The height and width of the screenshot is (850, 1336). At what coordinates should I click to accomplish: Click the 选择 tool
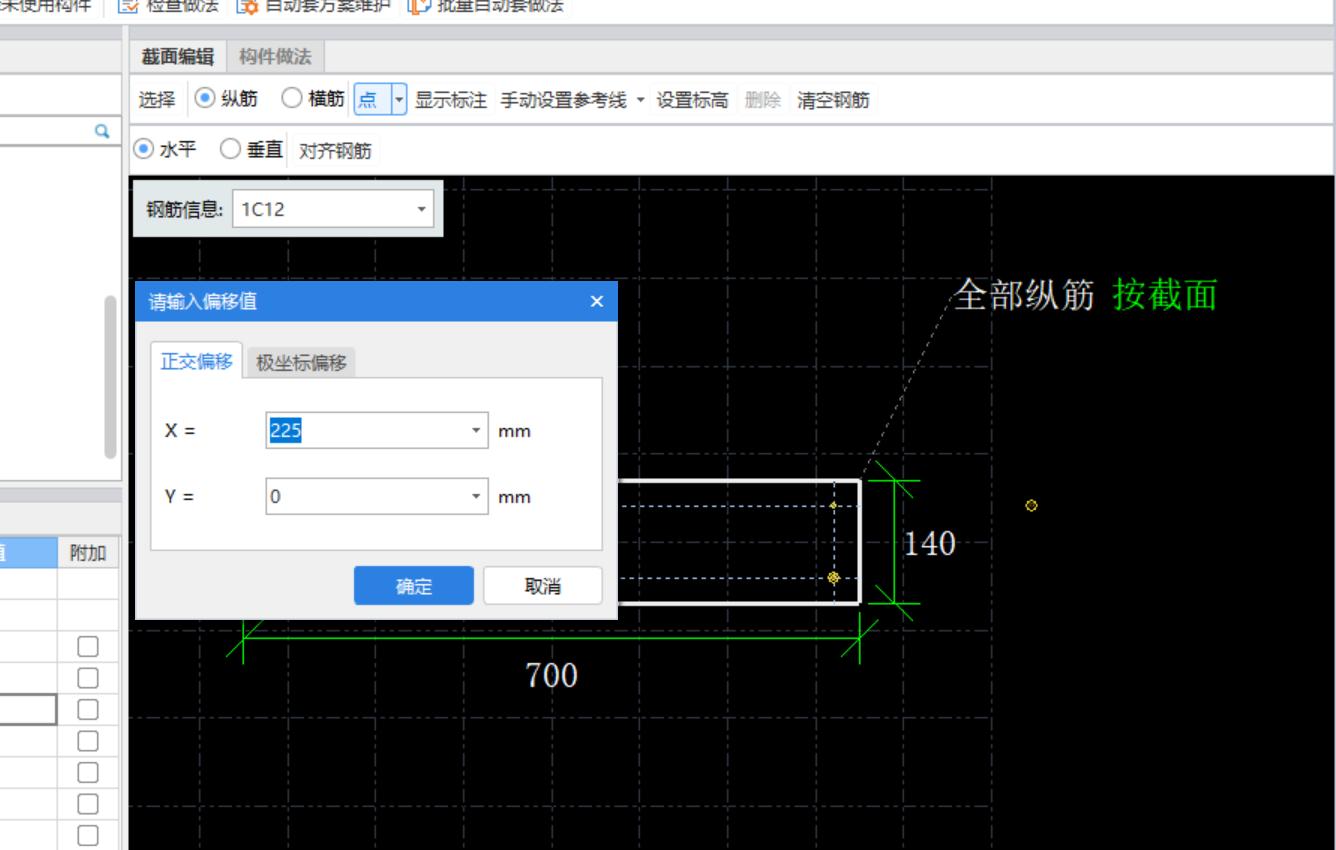point(157,100)
